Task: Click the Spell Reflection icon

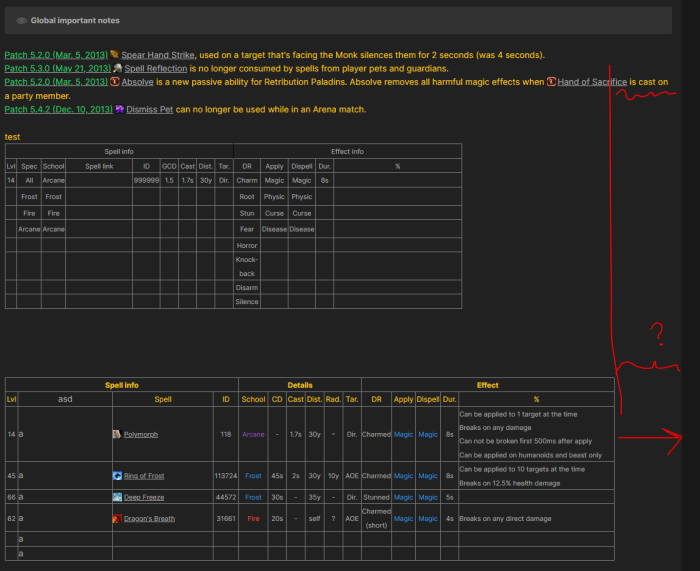Action: [x=118, y=69]
